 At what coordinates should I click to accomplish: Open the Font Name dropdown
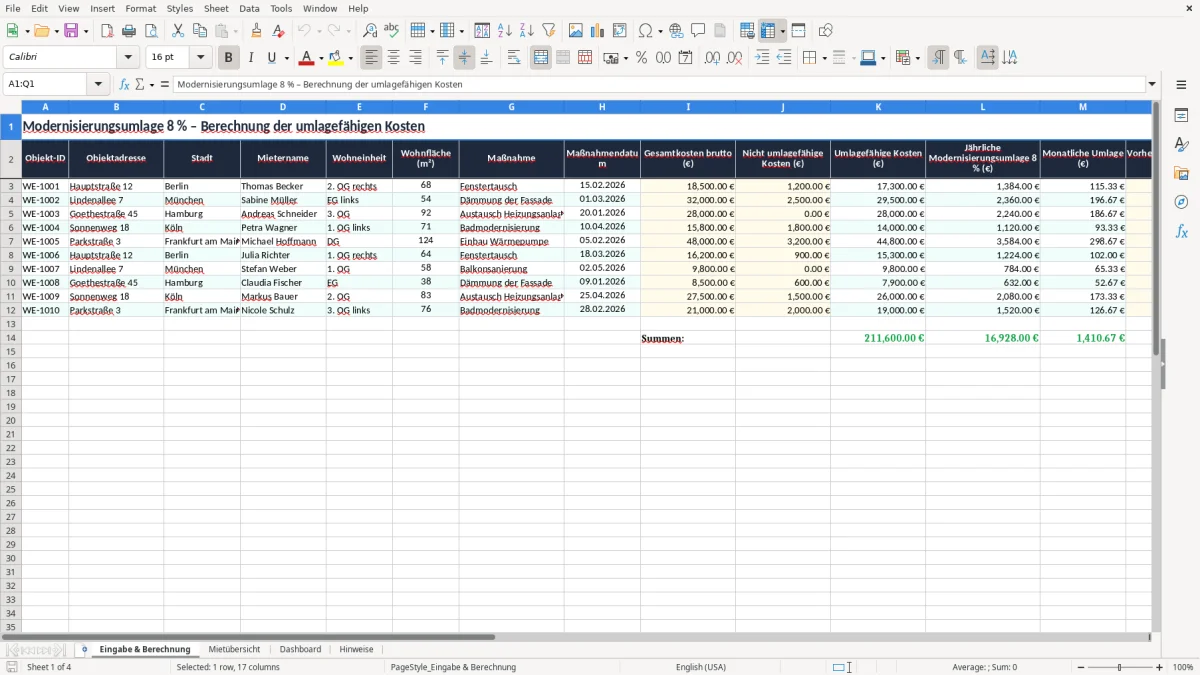127,58
